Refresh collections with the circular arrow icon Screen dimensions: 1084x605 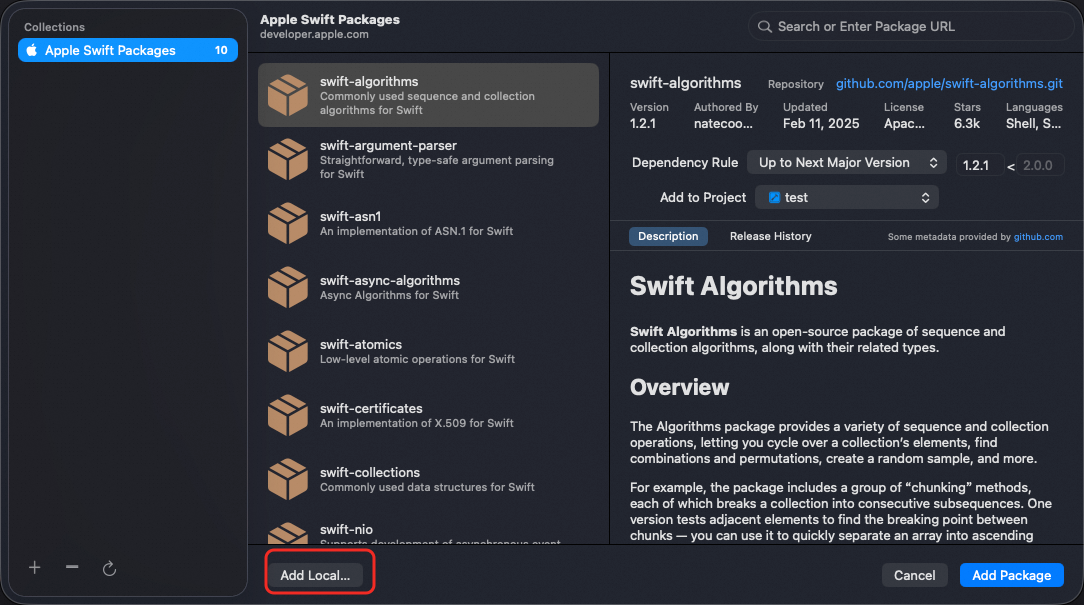(109, 568)
